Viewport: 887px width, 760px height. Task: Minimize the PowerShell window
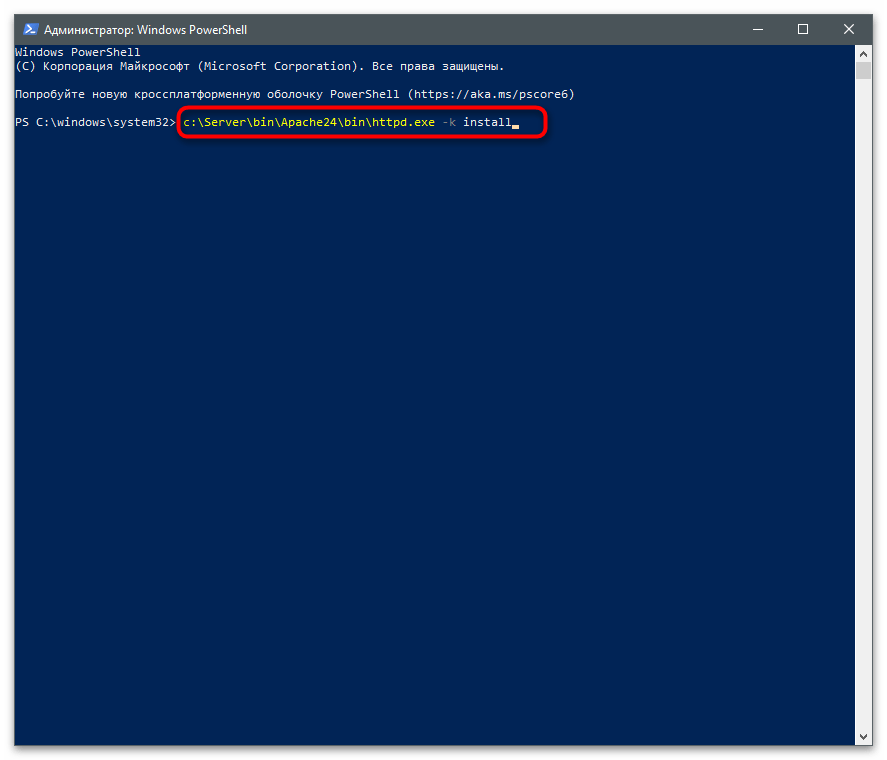(x=758, y=29)
